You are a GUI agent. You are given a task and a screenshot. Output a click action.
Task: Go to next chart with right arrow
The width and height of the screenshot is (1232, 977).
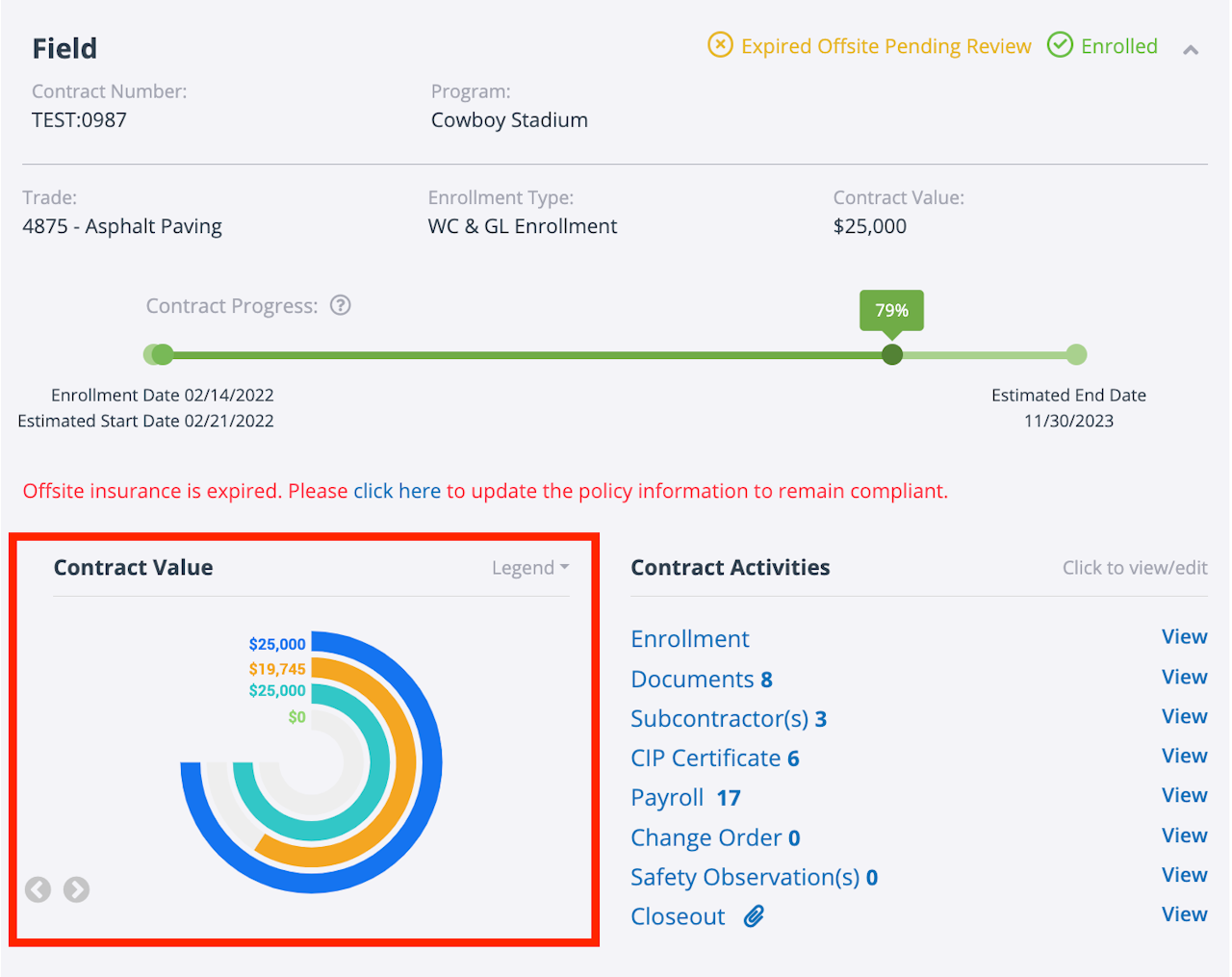coord(76,889)
